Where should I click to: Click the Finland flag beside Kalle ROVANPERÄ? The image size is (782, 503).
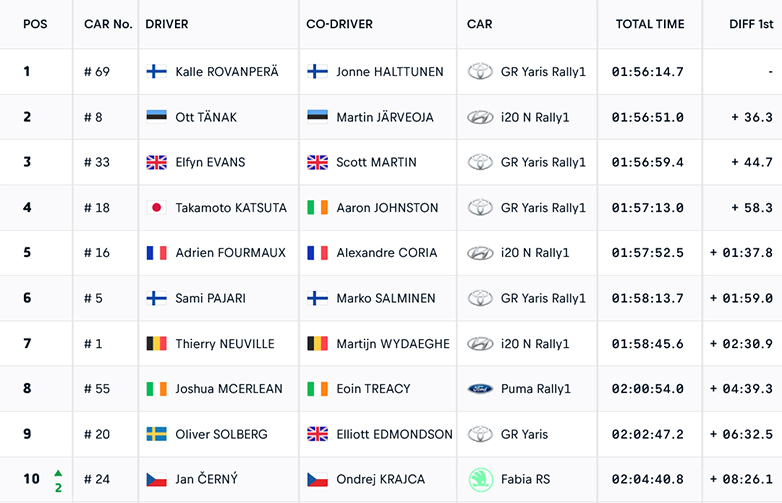[156, 72]
